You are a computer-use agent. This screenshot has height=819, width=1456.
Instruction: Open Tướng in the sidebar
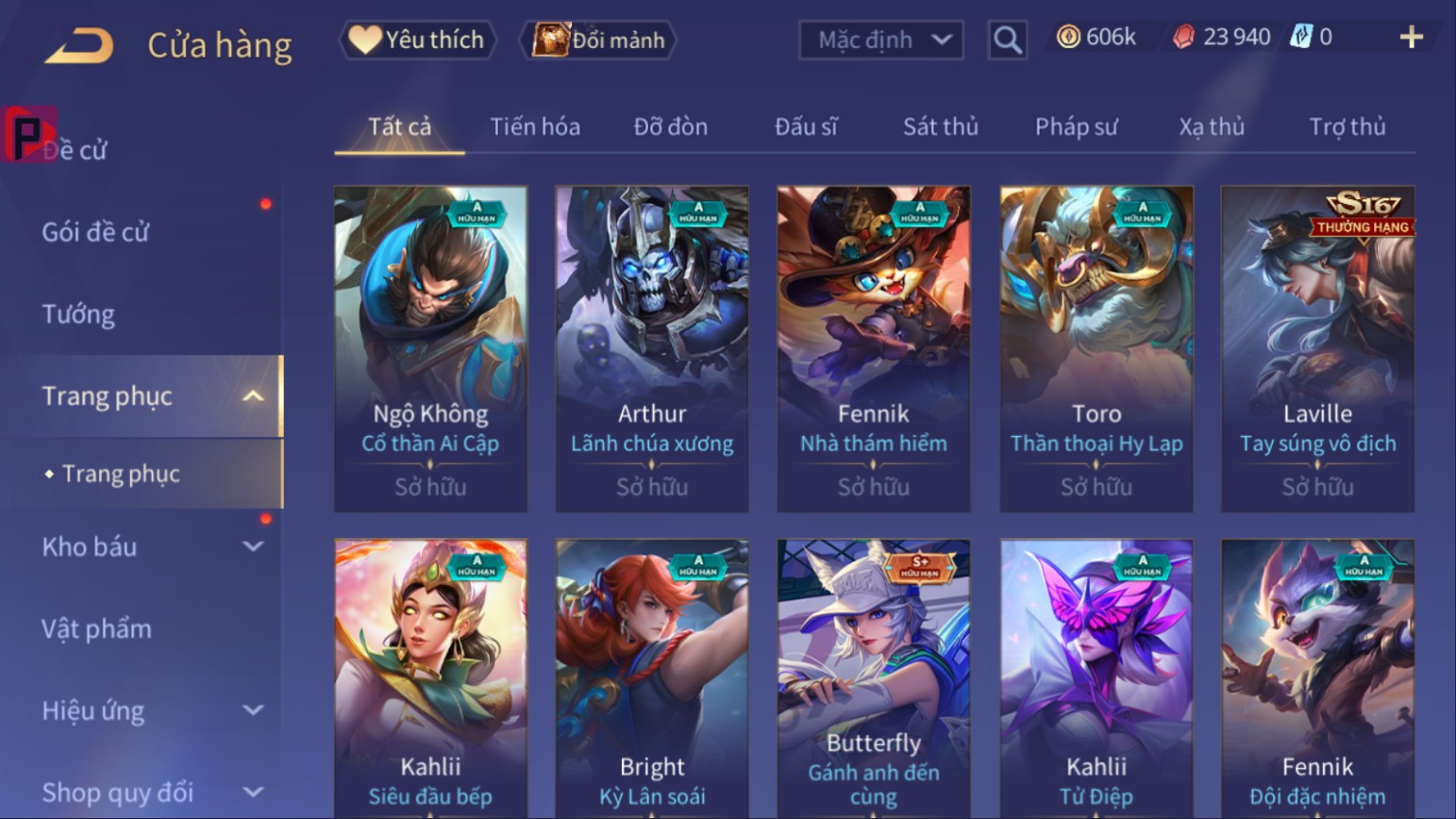[x=78, y=314]
